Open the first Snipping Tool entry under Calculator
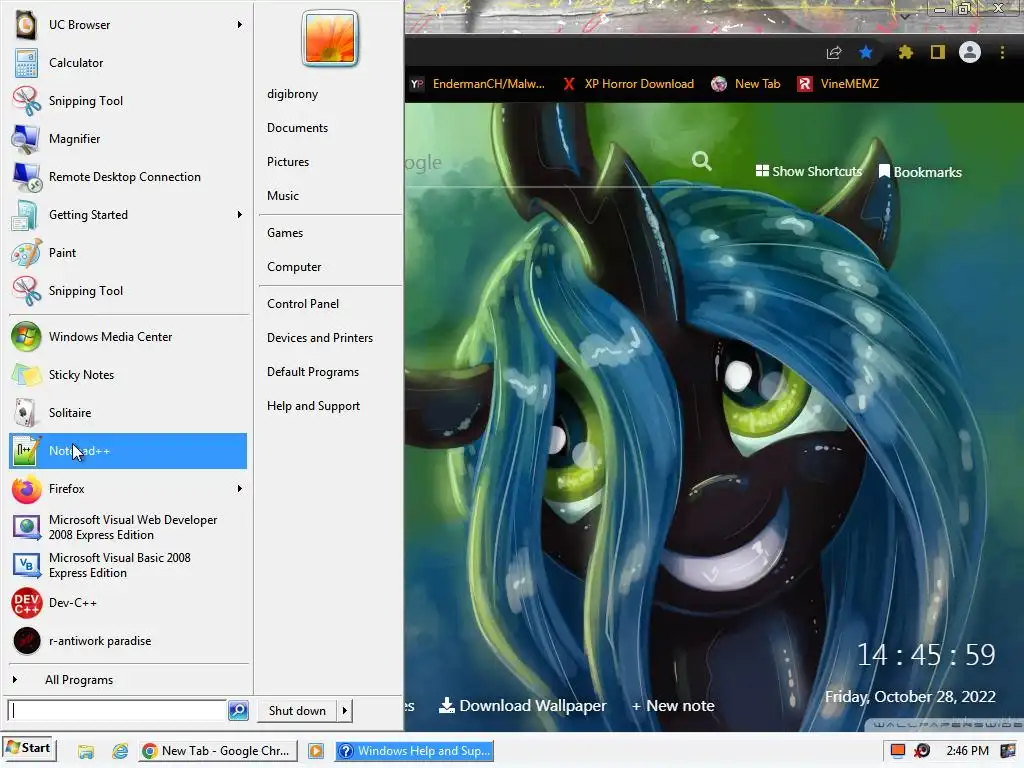Viewport: 1024px width, 768px height. click(127, 101)
